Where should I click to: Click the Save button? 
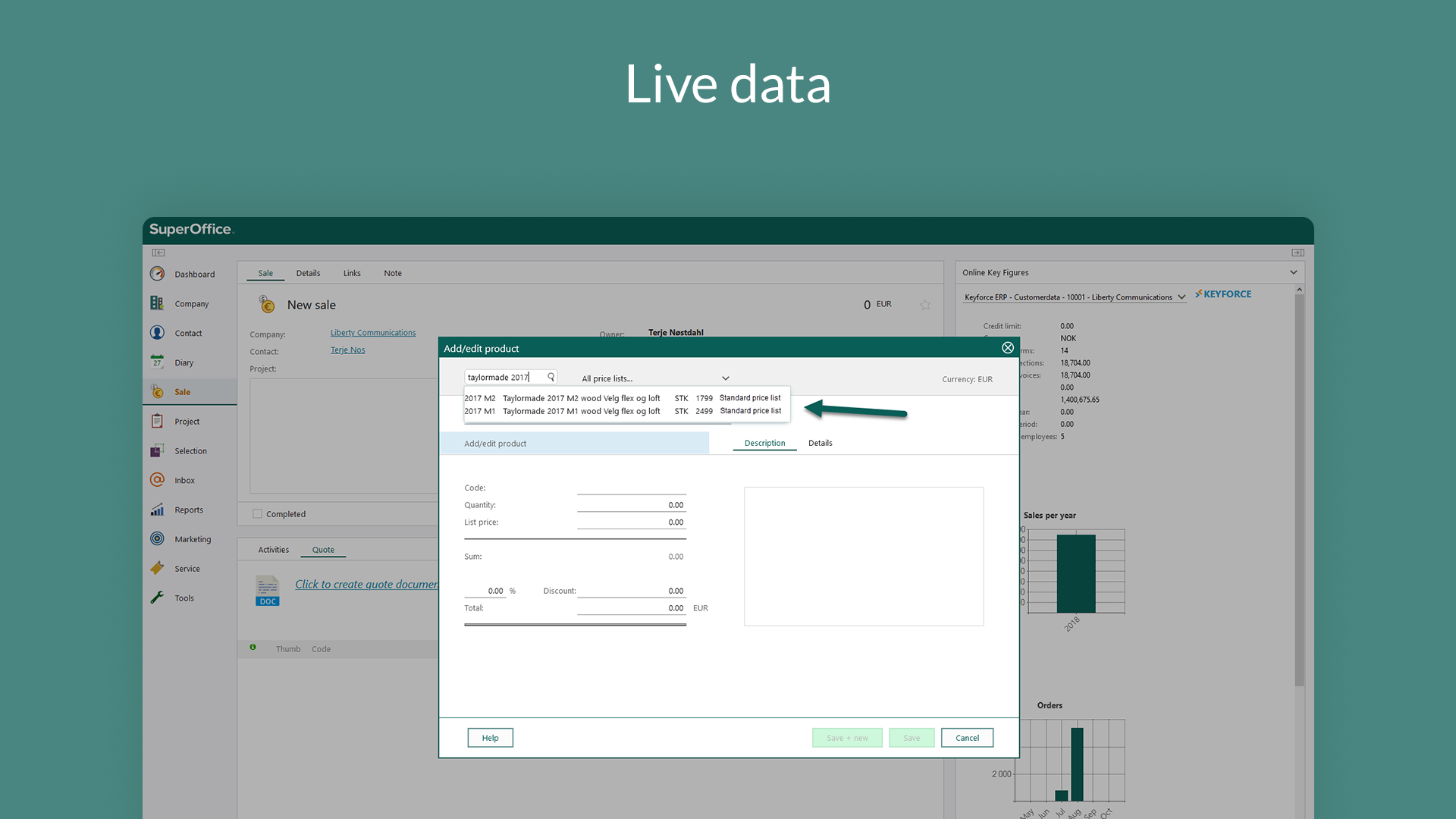pyautogui.click(x=912, y=738)
